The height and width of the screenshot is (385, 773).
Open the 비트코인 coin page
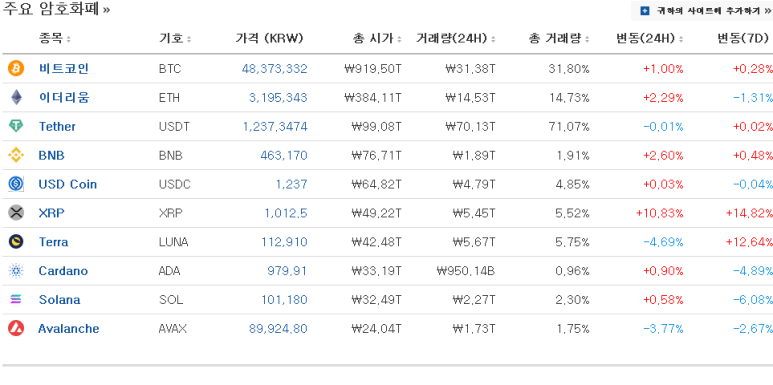(64, 68)
